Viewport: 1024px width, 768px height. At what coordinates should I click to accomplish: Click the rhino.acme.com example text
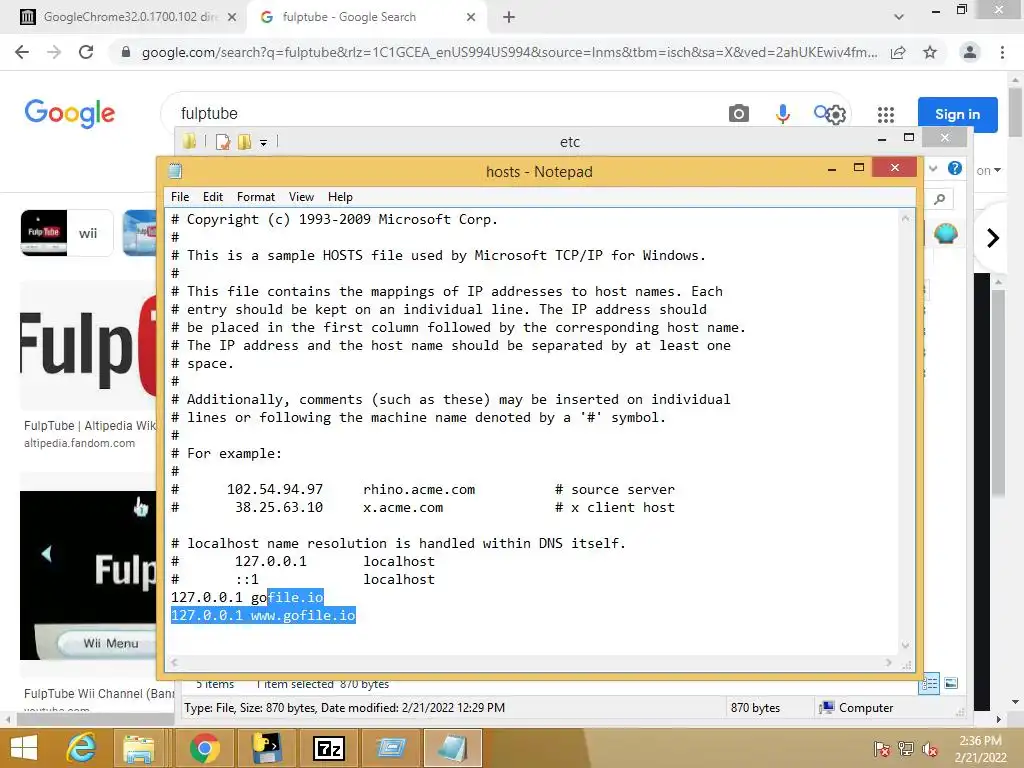point(419,490)
